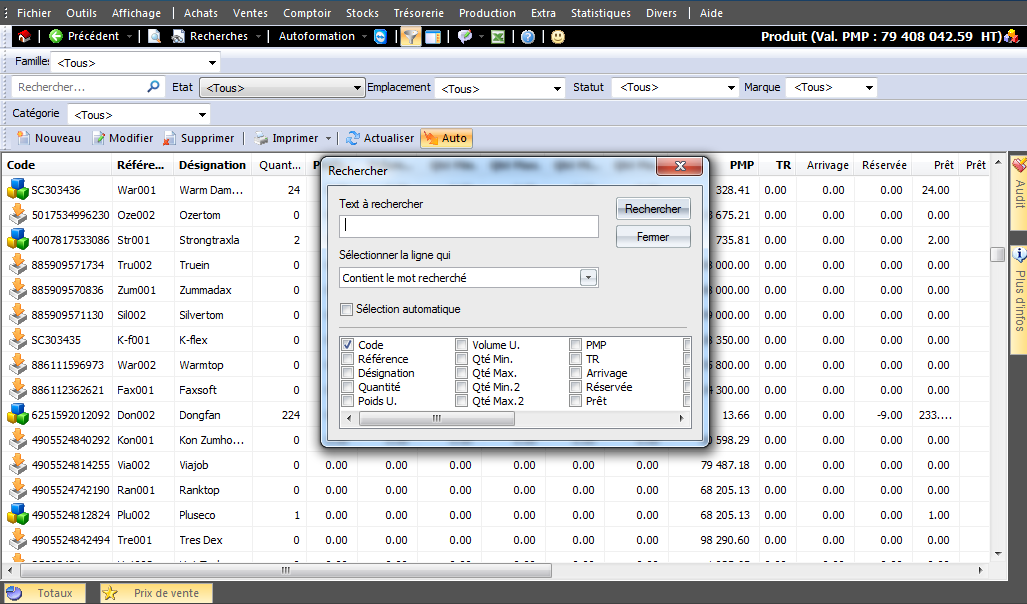Click the yellow smiley face icon

(x=558, y=37)
